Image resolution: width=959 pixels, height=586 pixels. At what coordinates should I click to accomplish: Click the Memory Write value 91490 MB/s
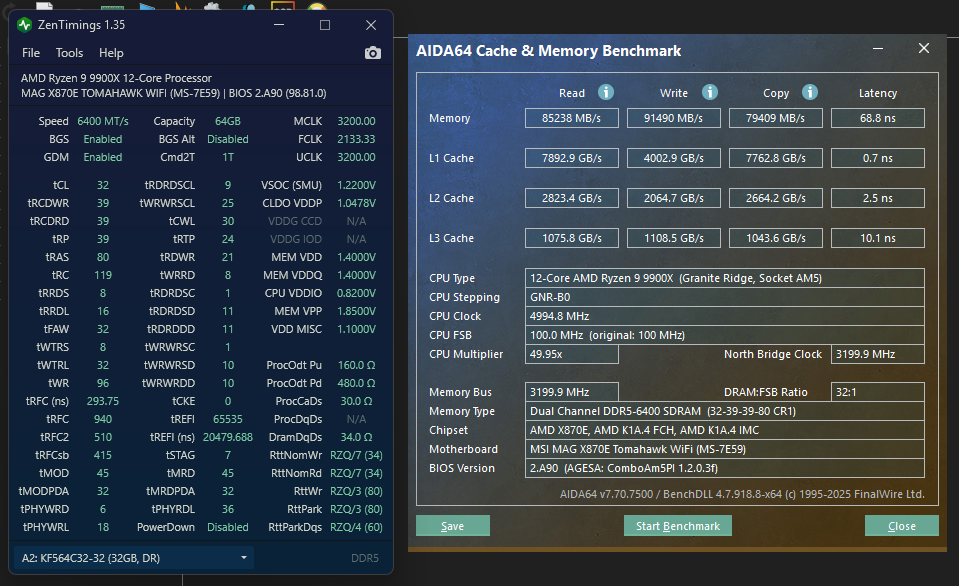673,118
